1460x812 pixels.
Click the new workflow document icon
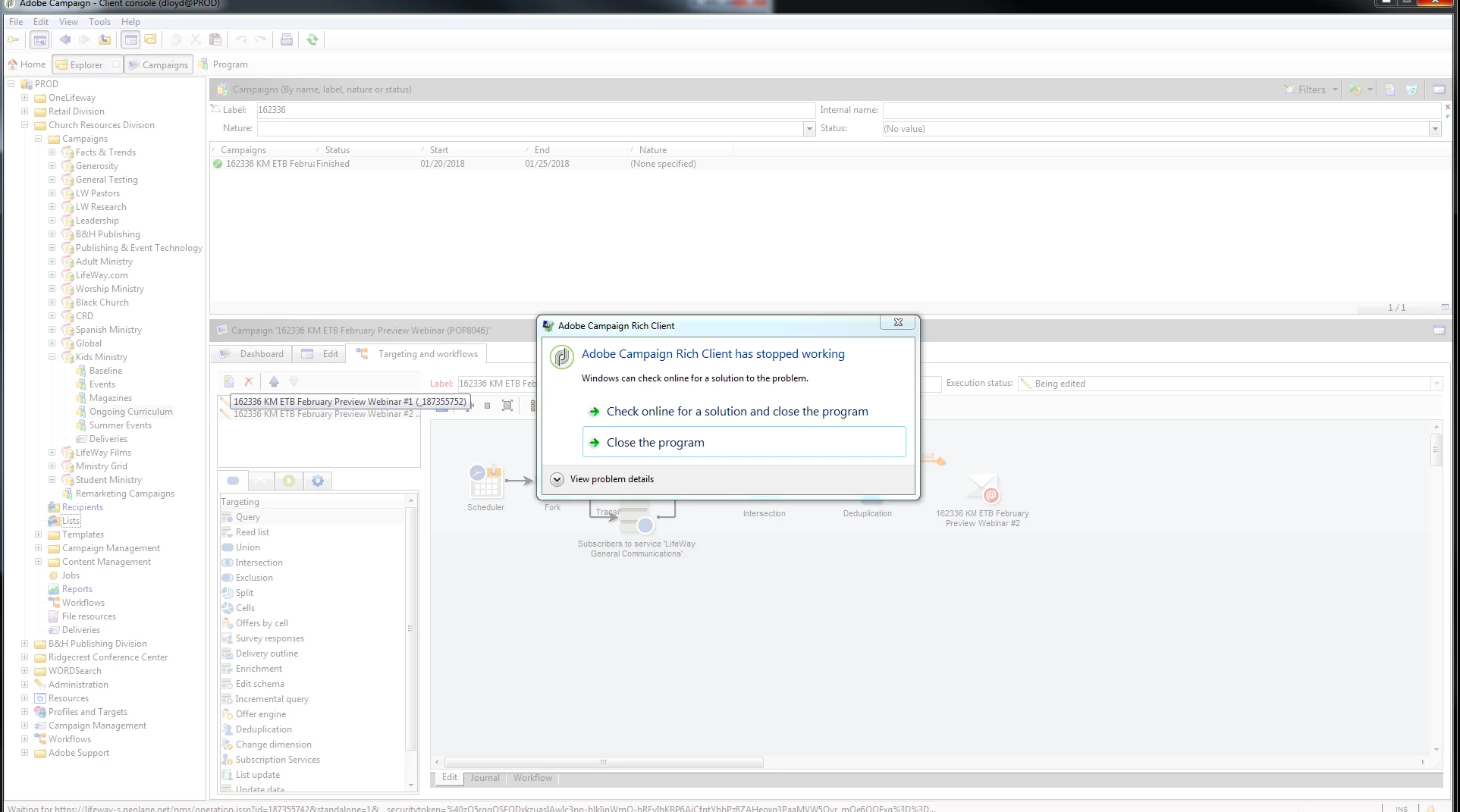(x=228, y=382)
